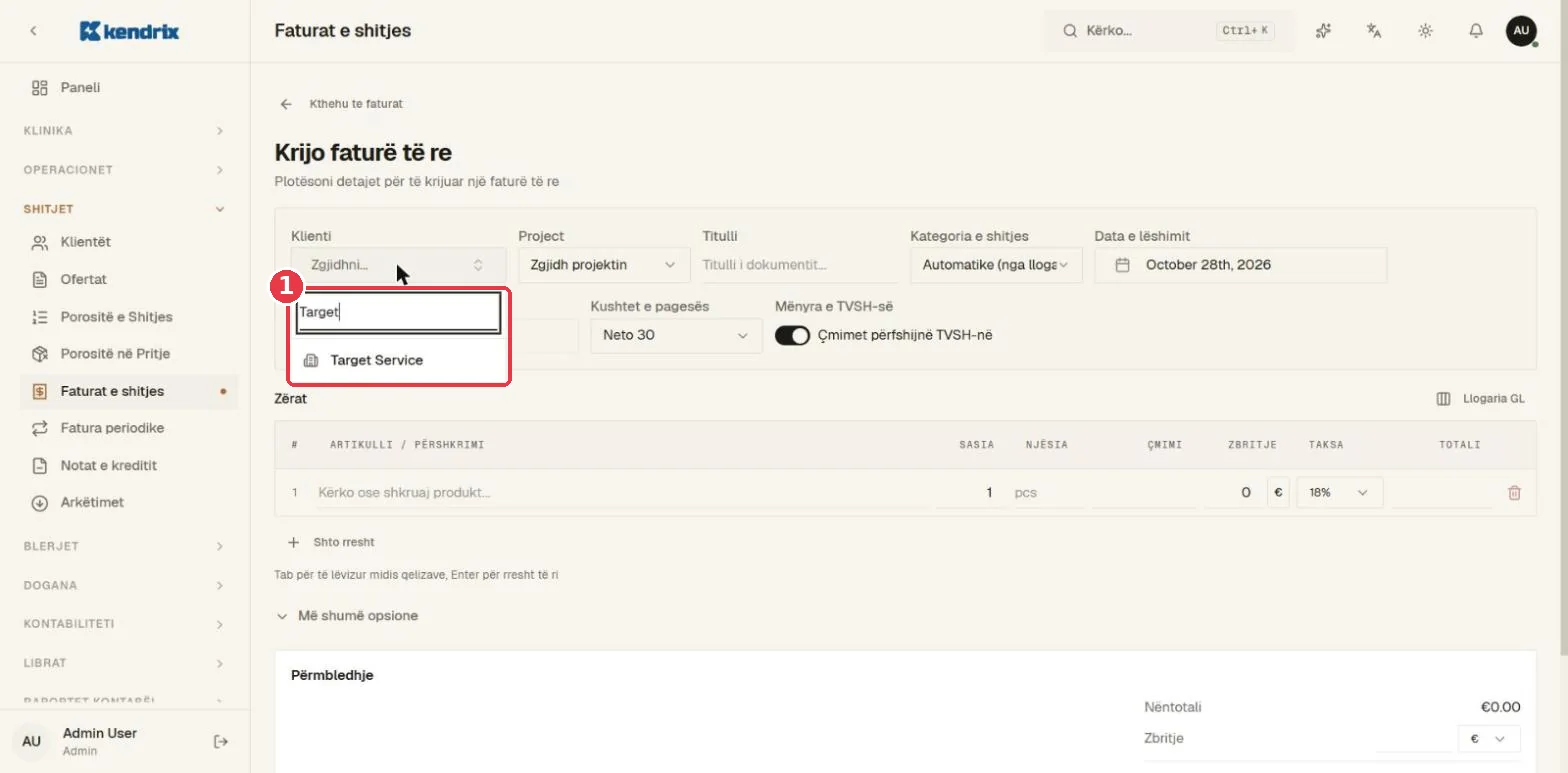Open the language translation icon

tap(1374, 31)
